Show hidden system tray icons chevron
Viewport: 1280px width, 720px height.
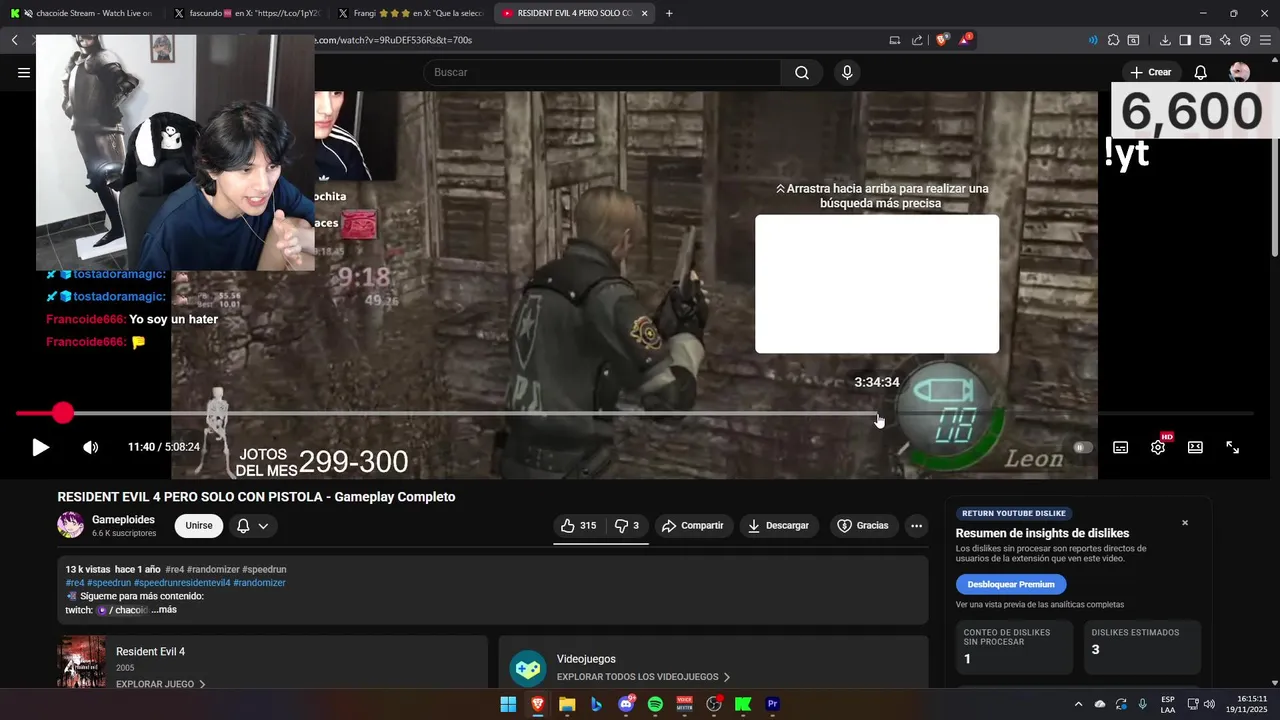tap(1078, 704)
